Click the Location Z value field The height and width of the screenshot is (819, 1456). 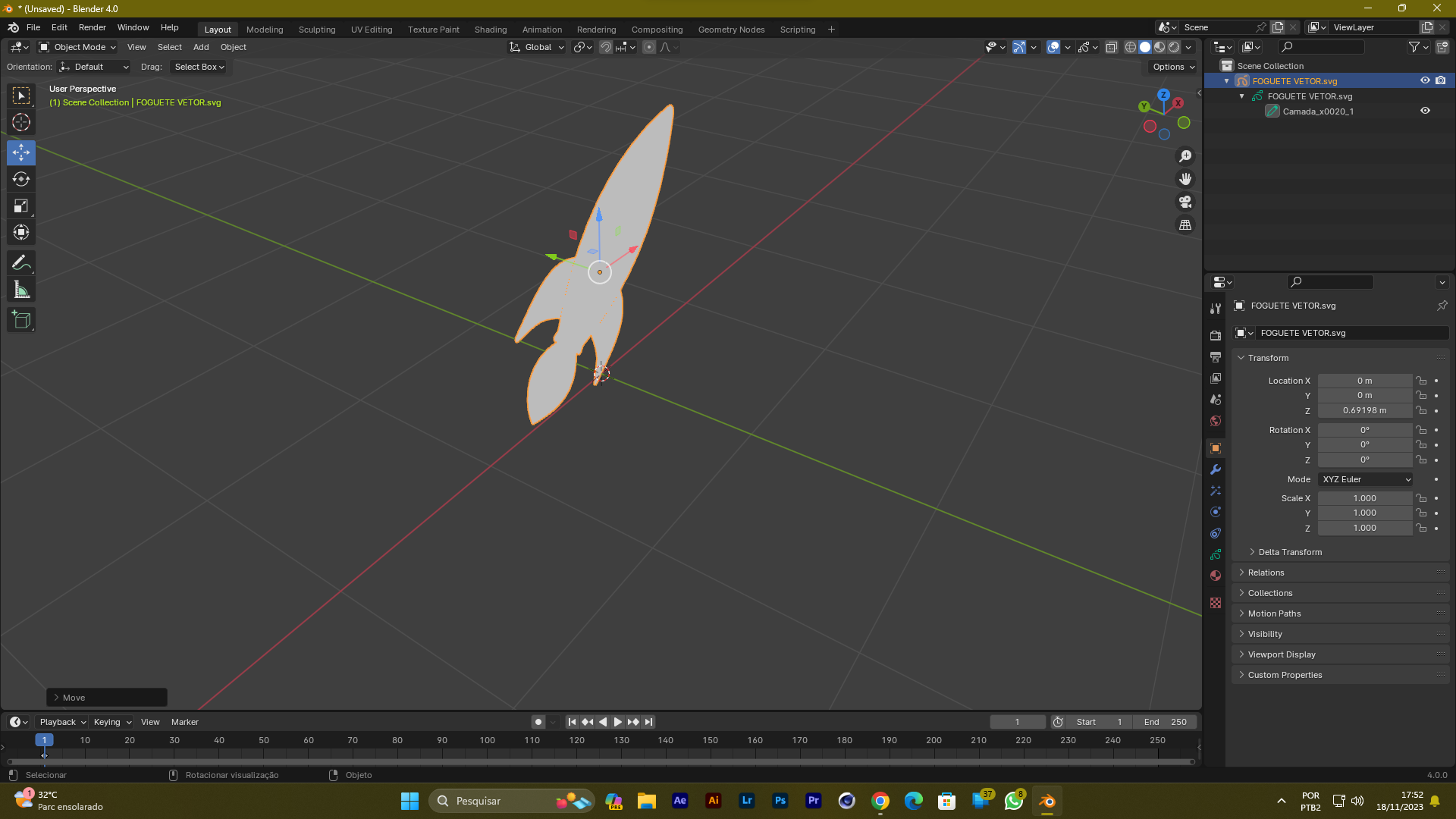(x=1365, y=410)
